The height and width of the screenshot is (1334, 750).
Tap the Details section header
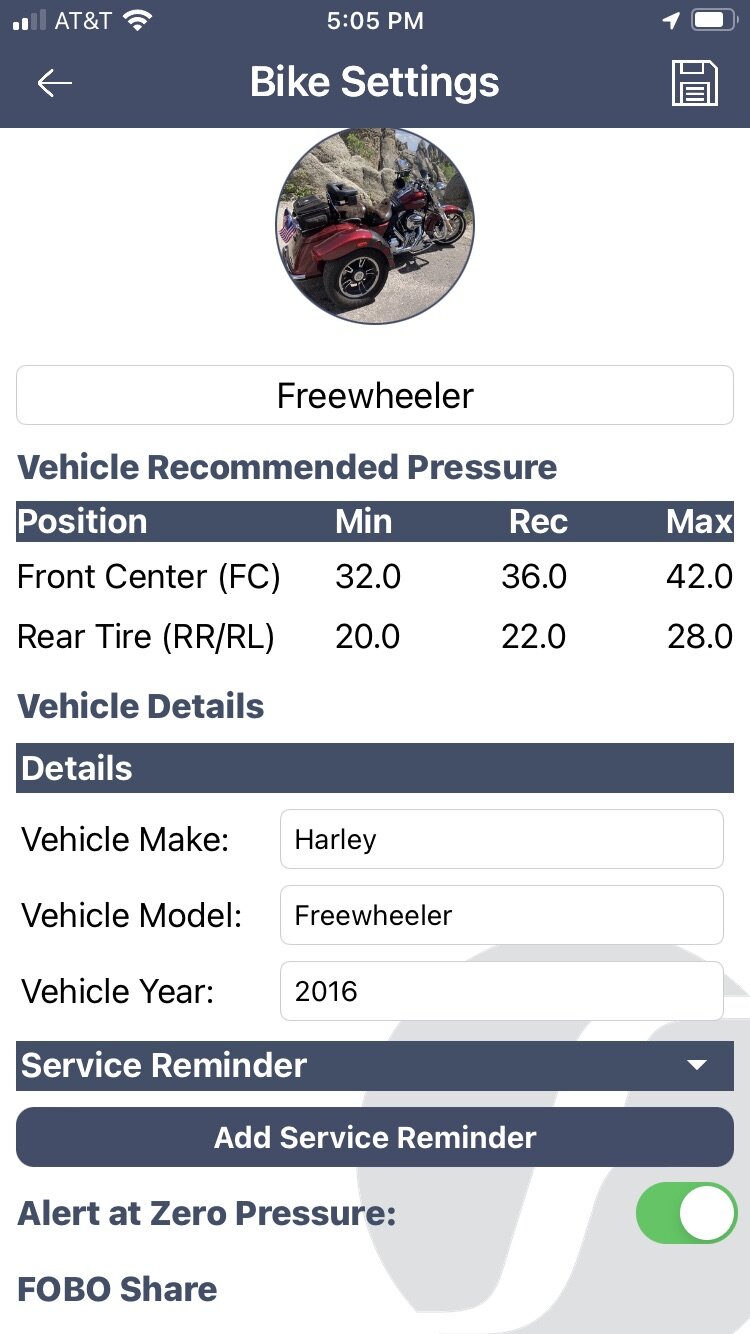pyautogui.click(x=375, y=768)
